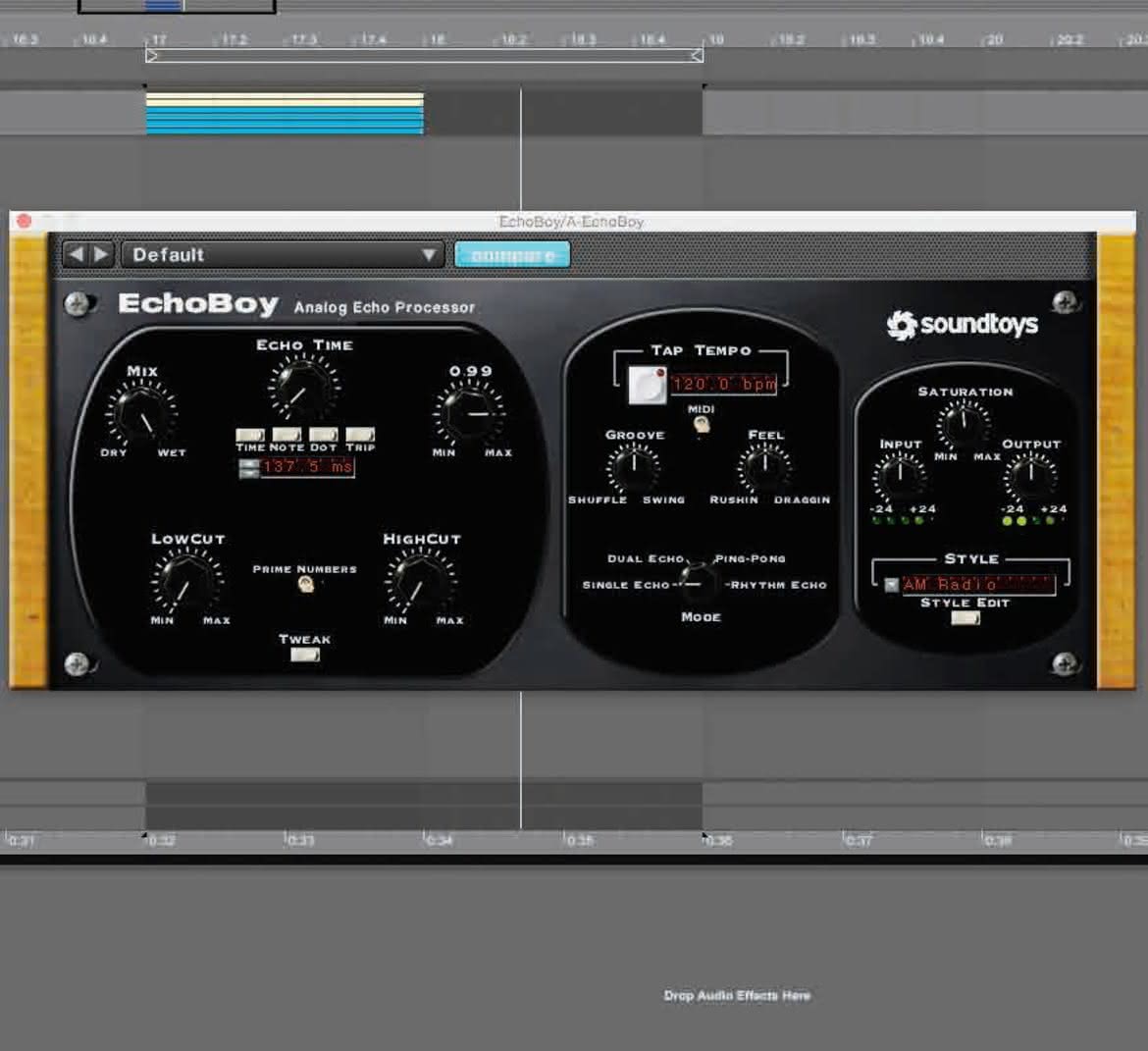
Task: Click the loop brace end marker
Action: click(x=697, y=56)
